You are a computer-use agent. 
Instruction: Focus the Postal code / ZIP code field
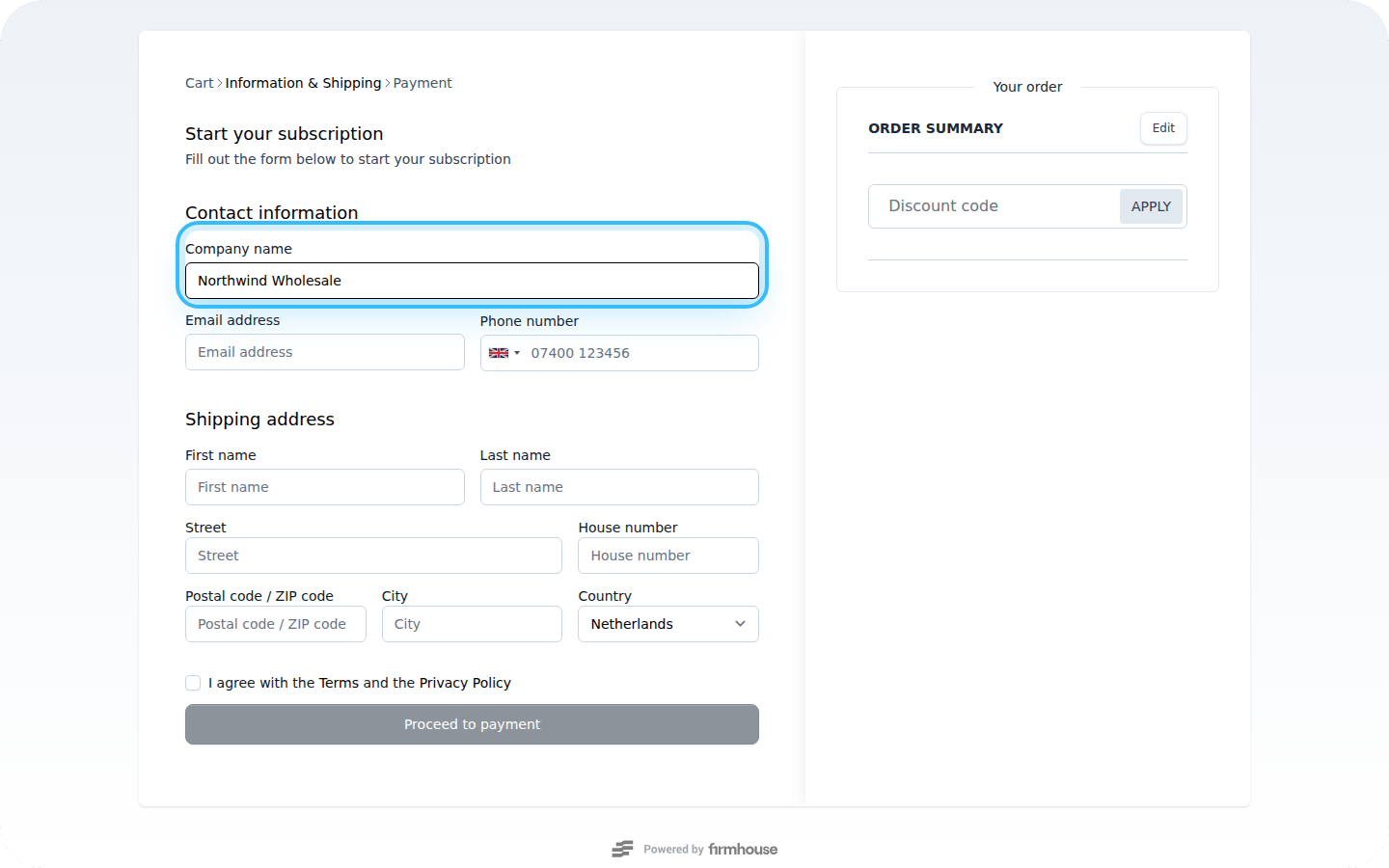(275, 624)
